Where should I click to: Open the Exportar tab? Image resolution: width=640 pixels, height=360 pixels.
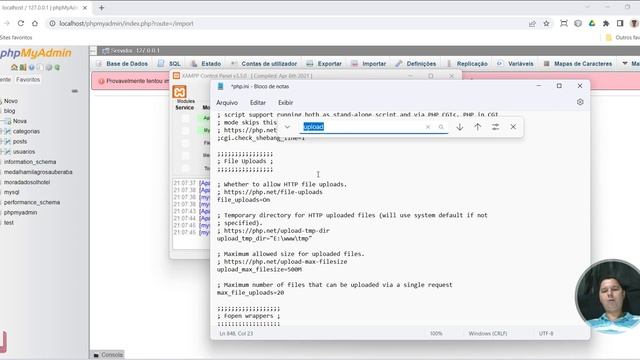pos(324,64)
